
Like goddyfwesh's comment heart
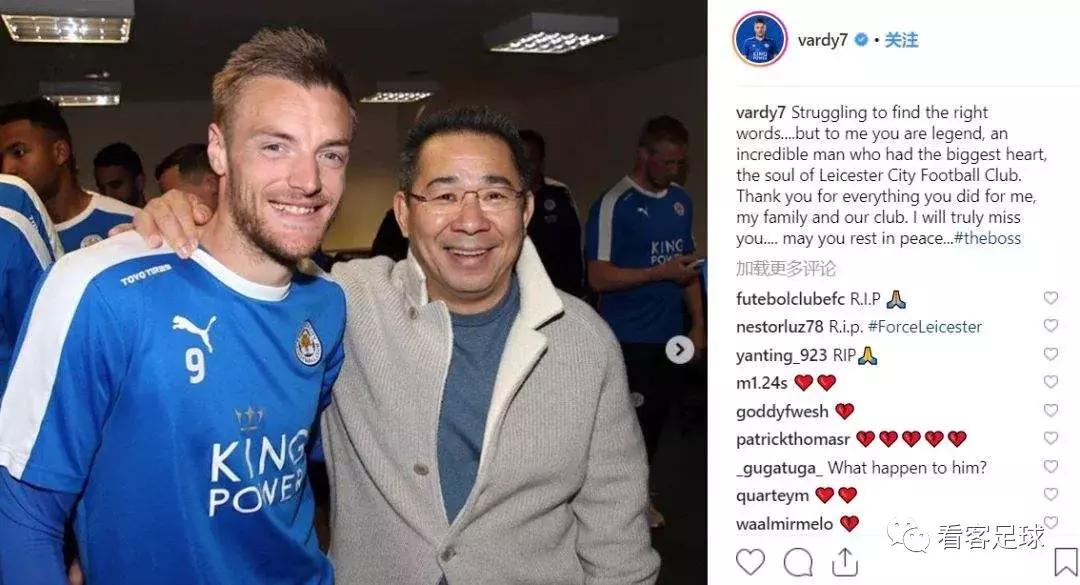pos(1050,411)
